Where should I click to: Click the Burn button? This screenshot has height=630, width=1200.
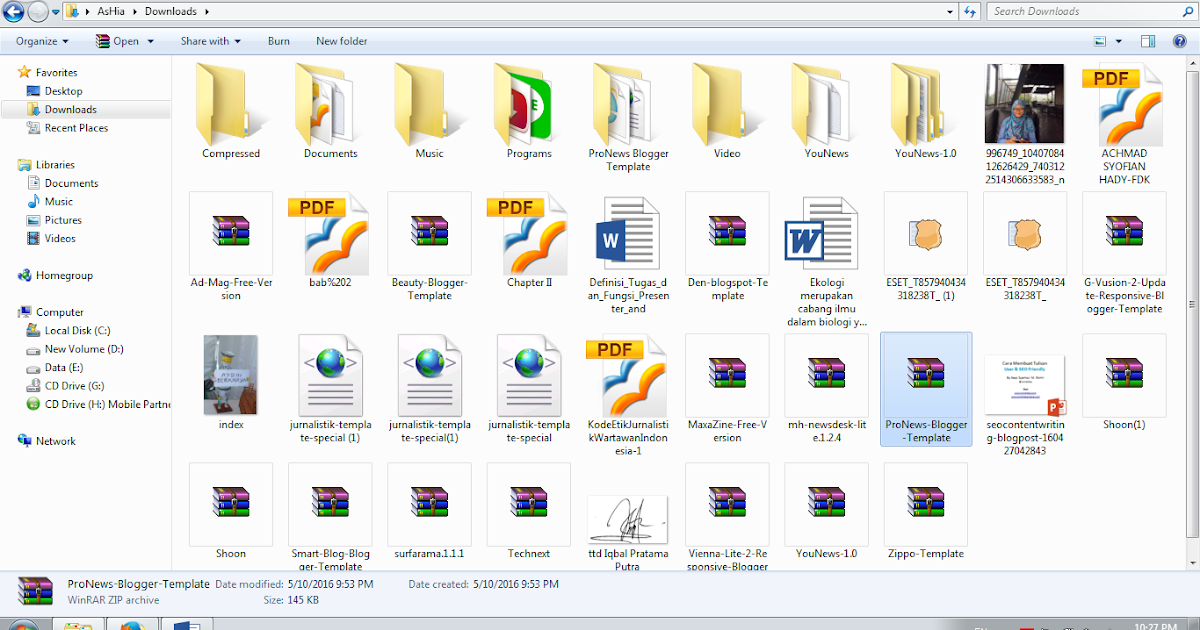click(x=278, y=41)
